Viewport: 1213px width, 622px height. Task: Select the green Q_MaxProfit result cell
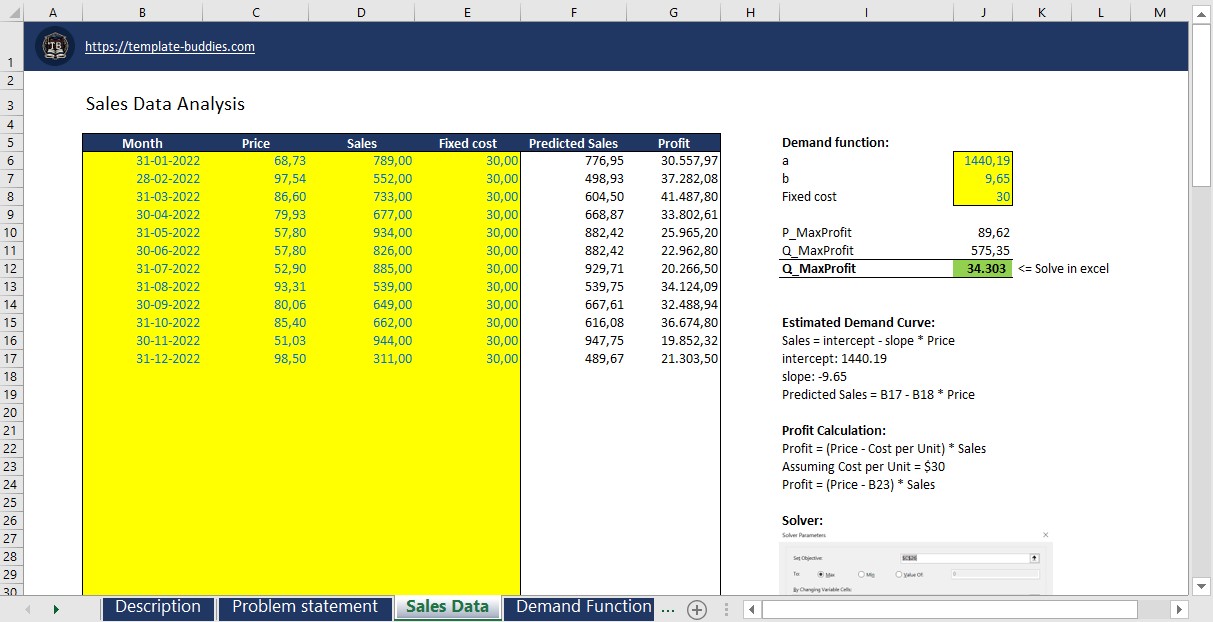pos(984,268)
